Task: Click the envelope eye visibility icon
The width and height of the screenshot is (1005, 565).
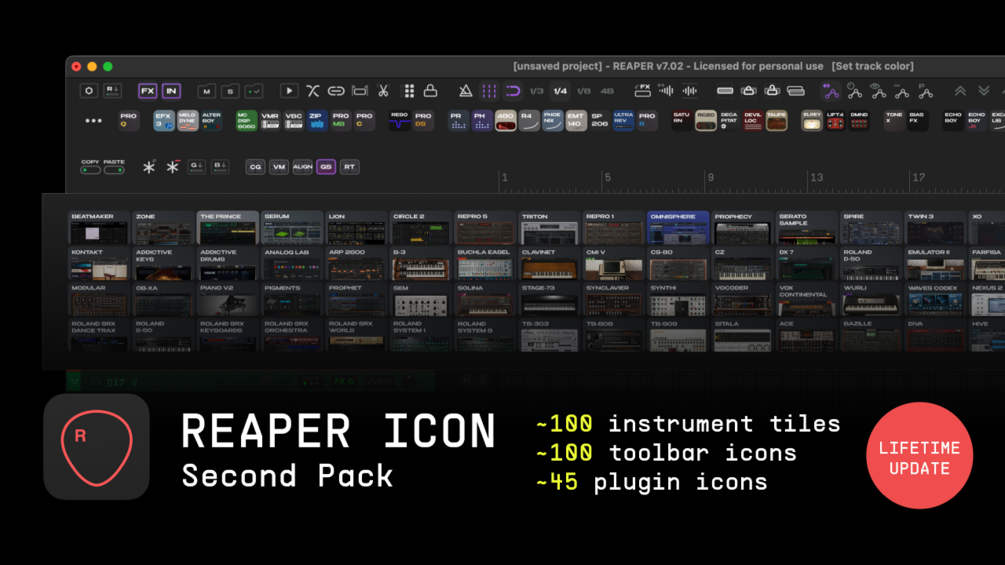Action: click(878, 91)
